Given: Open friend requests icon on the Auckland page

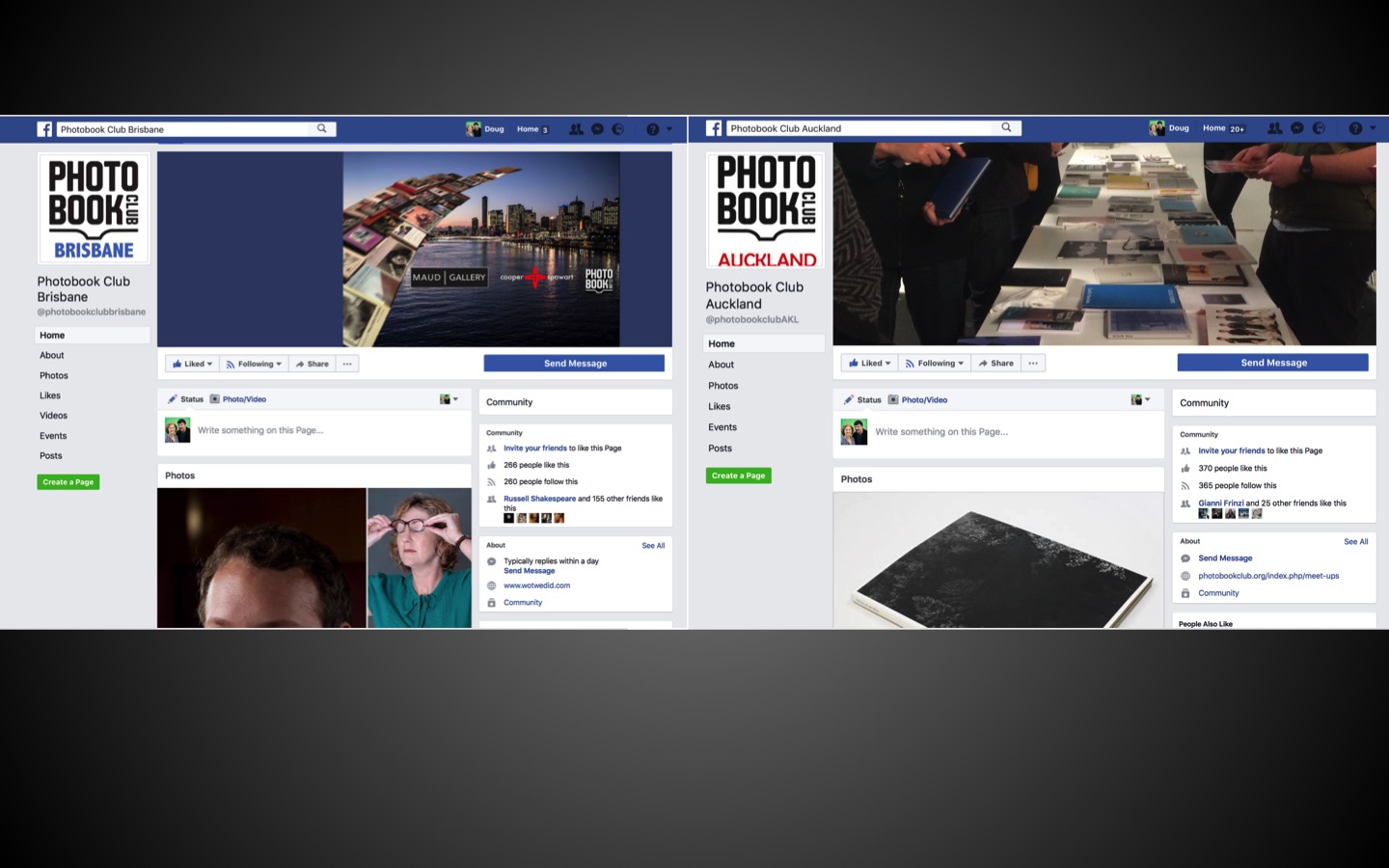Looking at the screenshot, I should click(1274, 128).
